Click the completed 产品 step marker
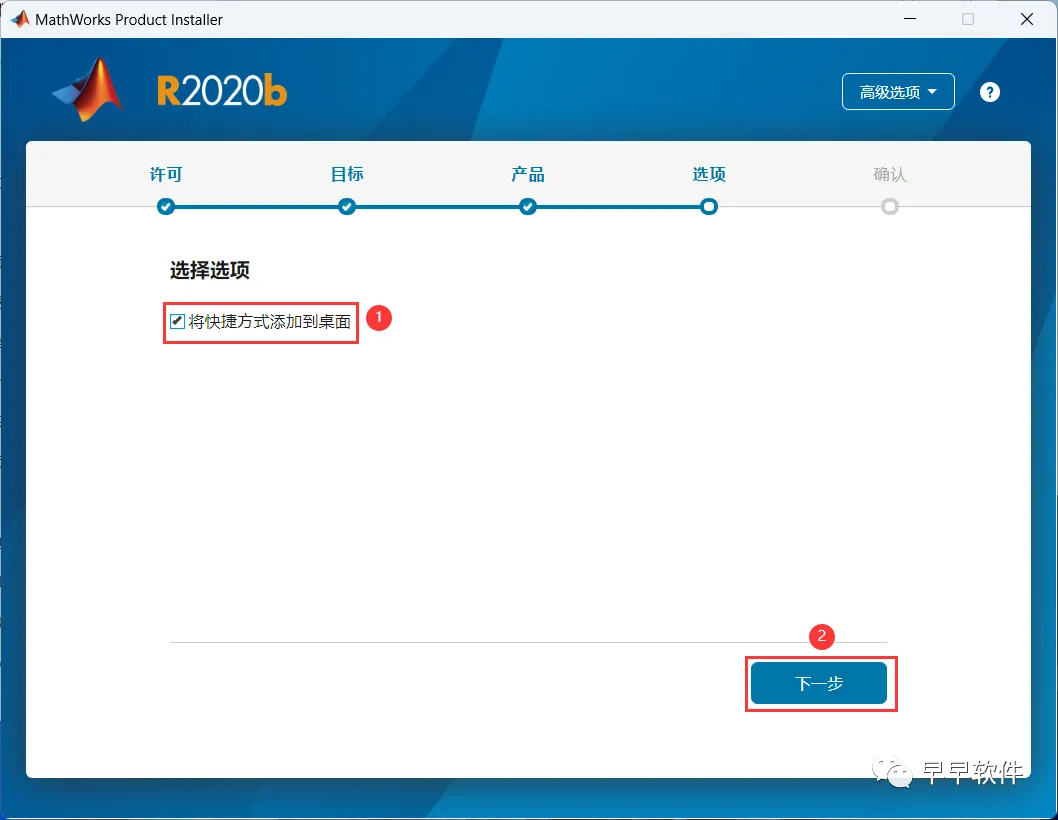 tap(528, 207)
